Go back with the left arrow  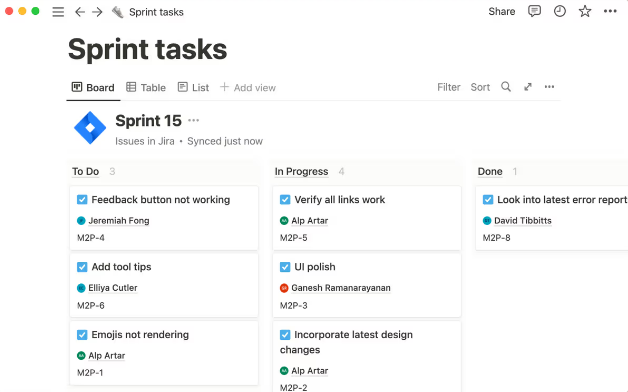coord(80,12)
